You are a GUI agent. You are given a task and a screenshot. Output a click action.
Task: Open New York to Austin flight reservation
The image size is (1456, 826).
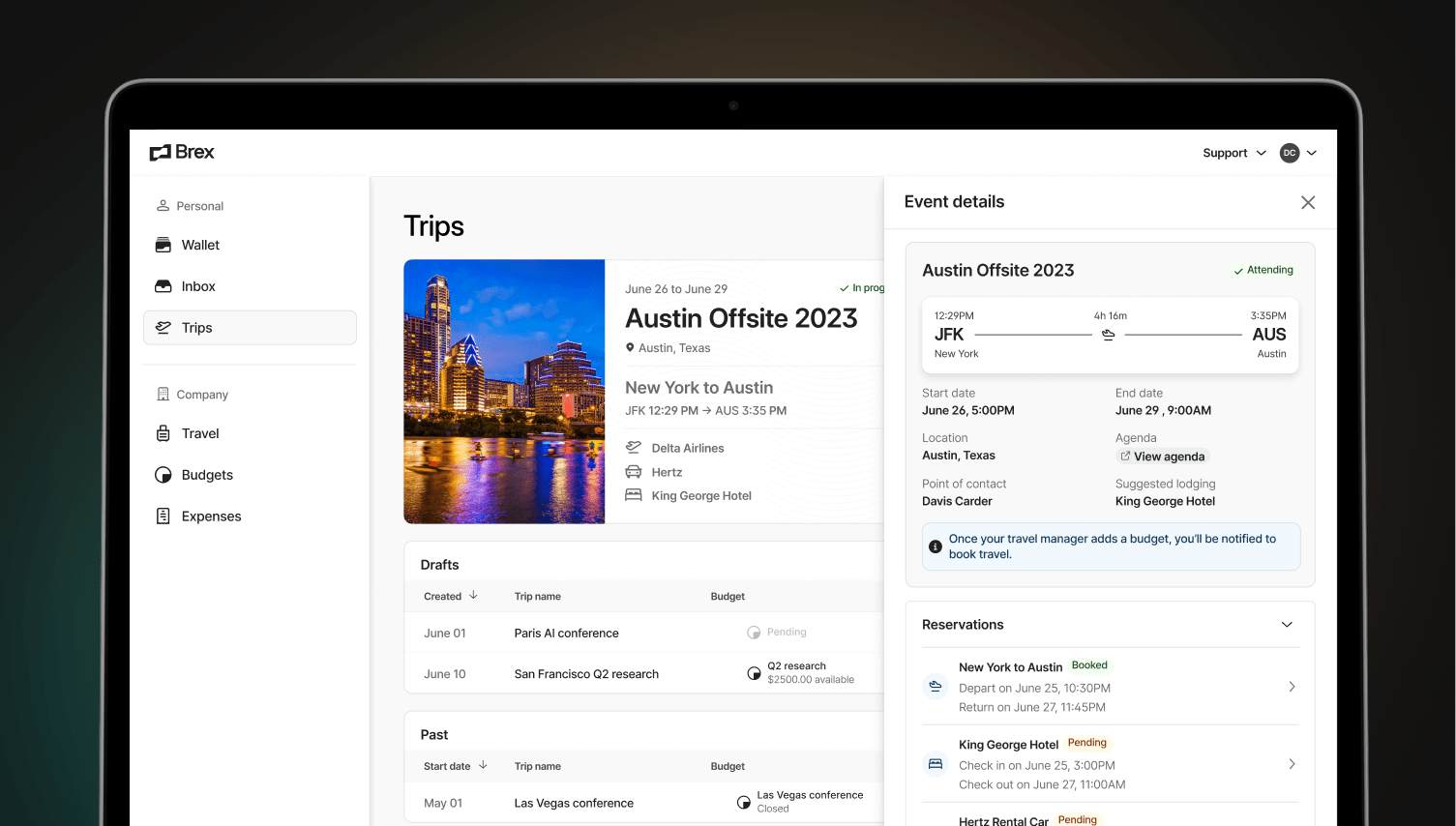1110,687
